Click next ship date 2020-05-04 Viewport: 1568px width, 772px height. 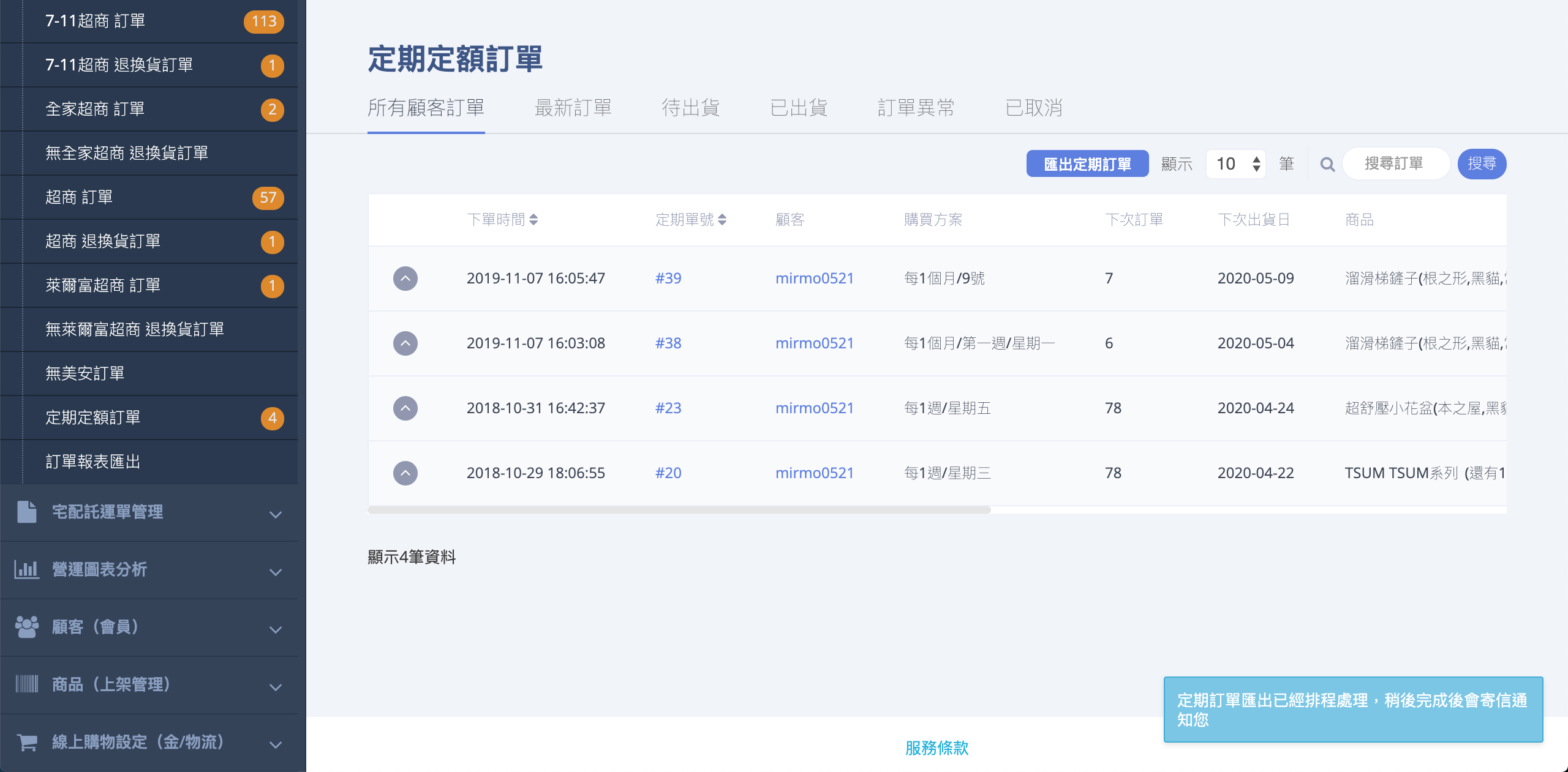[x=1256, y=343]
